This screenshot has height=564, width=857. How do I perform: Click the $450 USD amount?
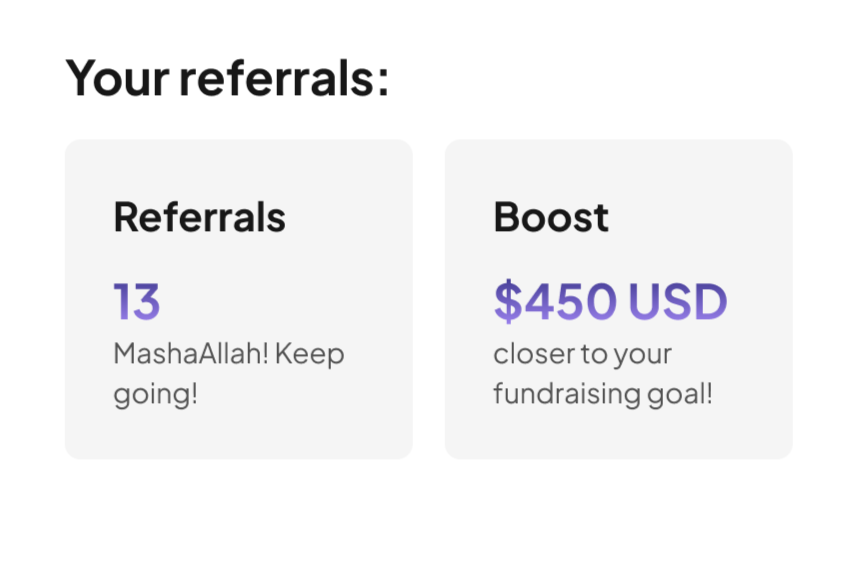point(611,301)
